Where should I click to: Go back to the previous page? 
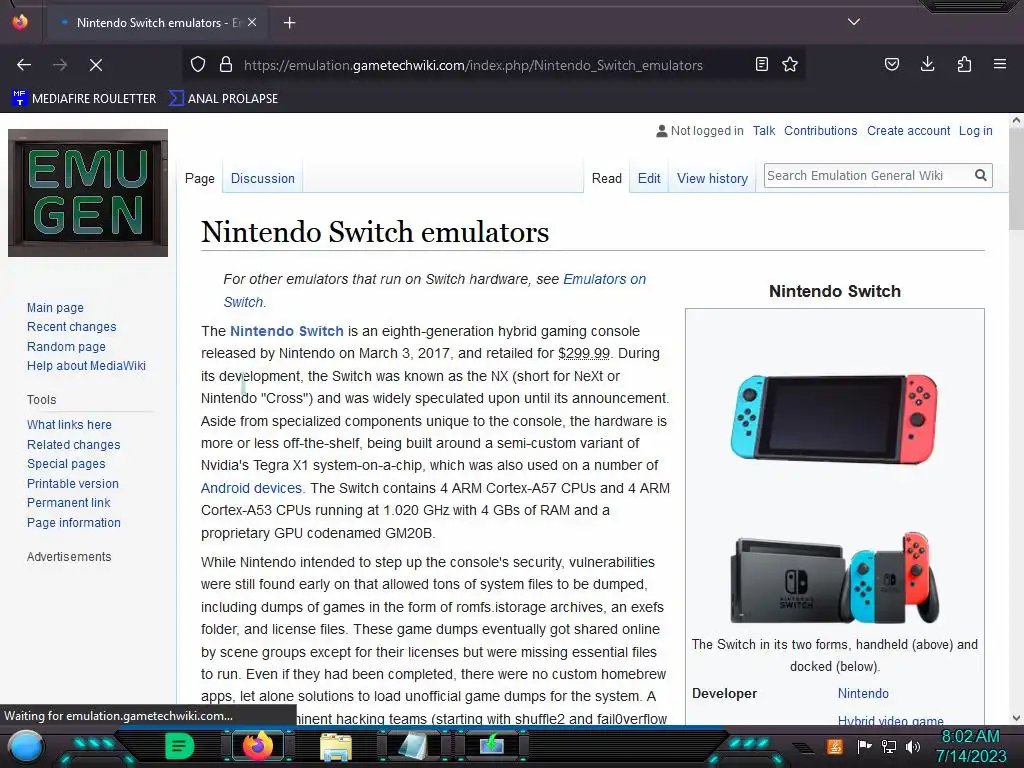point(24,65)
